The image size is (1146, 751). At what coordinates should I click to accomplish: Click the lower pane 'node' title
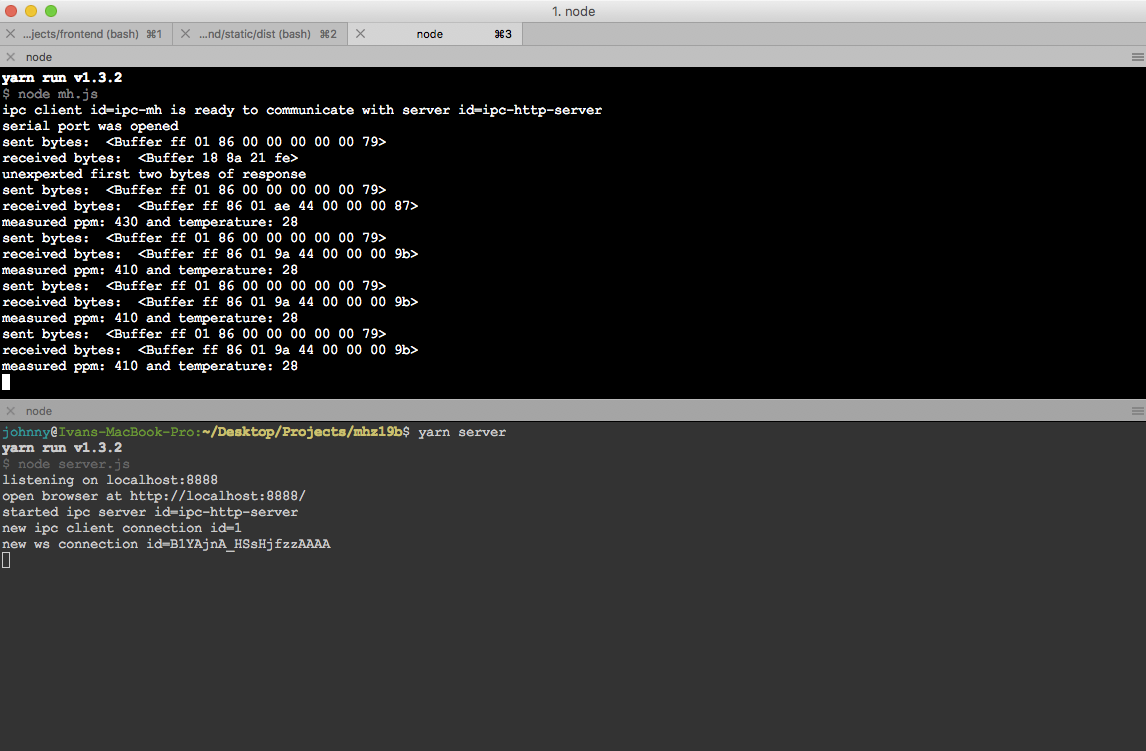39,411
